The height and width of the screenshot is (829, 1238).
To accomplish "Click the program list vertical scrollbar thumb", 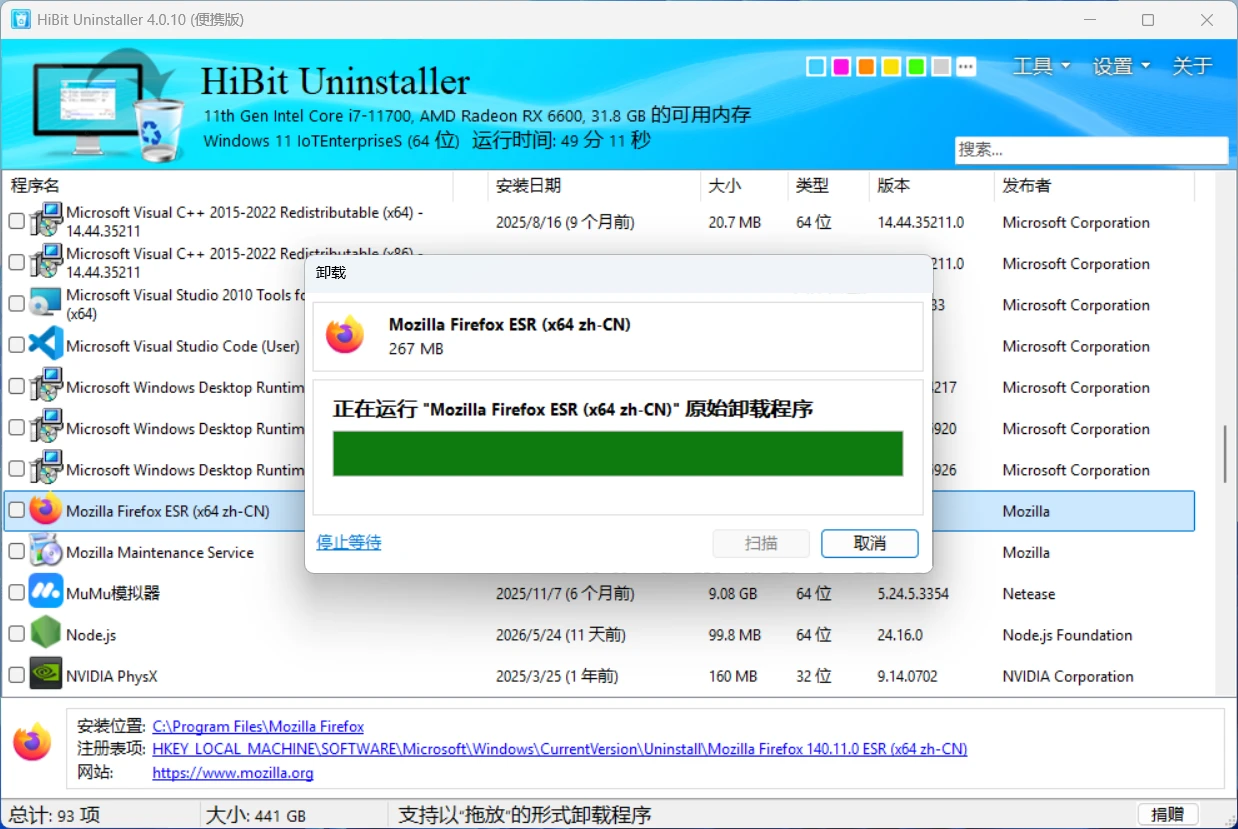I will (1225, 453).
